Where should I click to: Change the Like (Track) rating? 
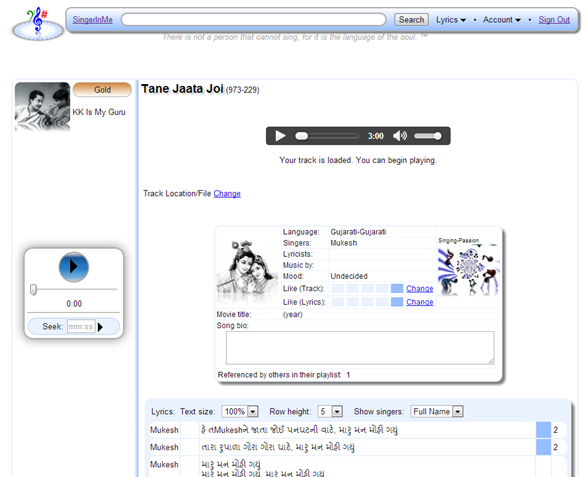tap(420, 288)
